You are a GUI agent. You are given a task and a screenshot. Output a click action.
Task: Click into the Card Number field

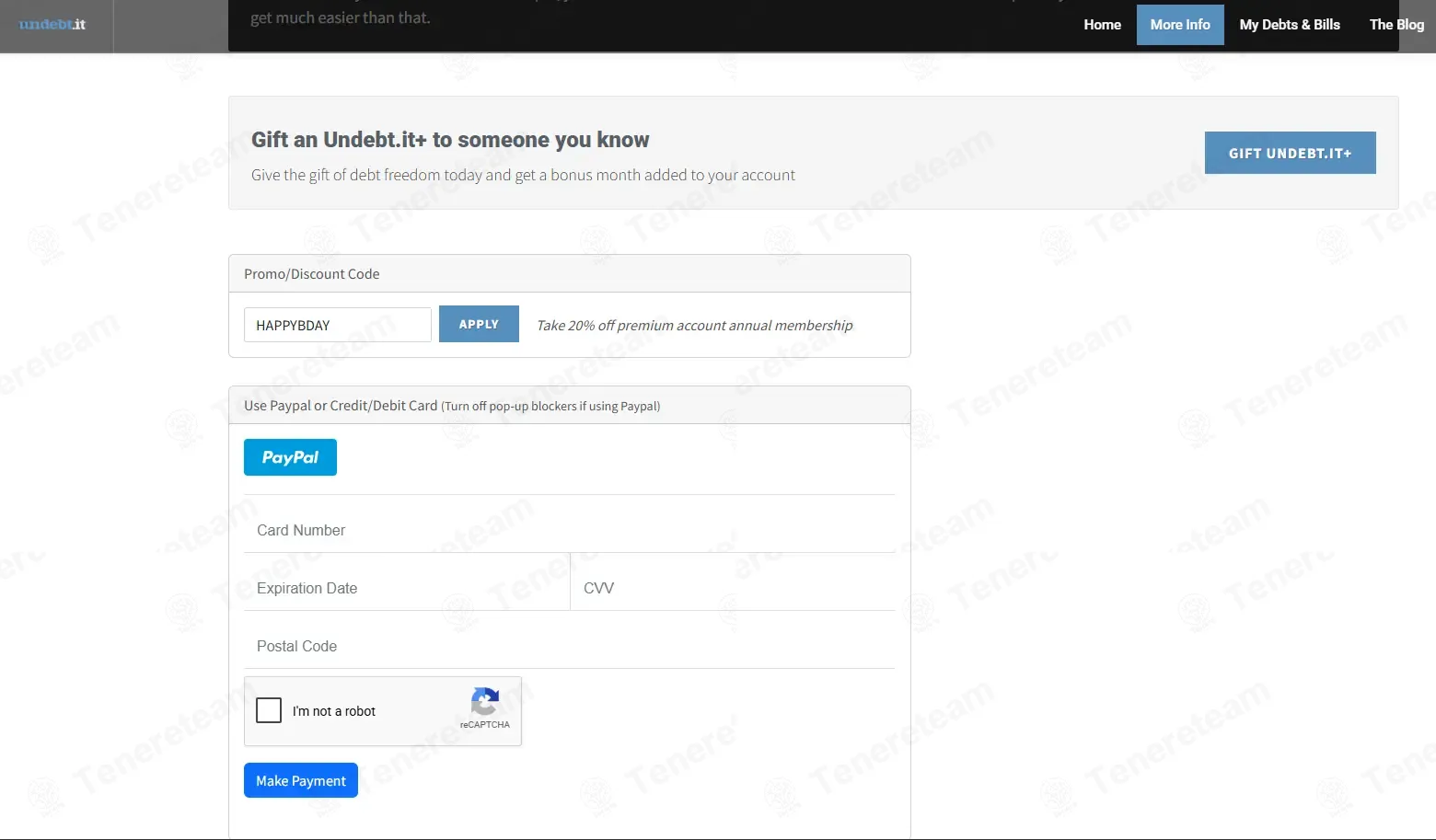click(x=569, y=530)
